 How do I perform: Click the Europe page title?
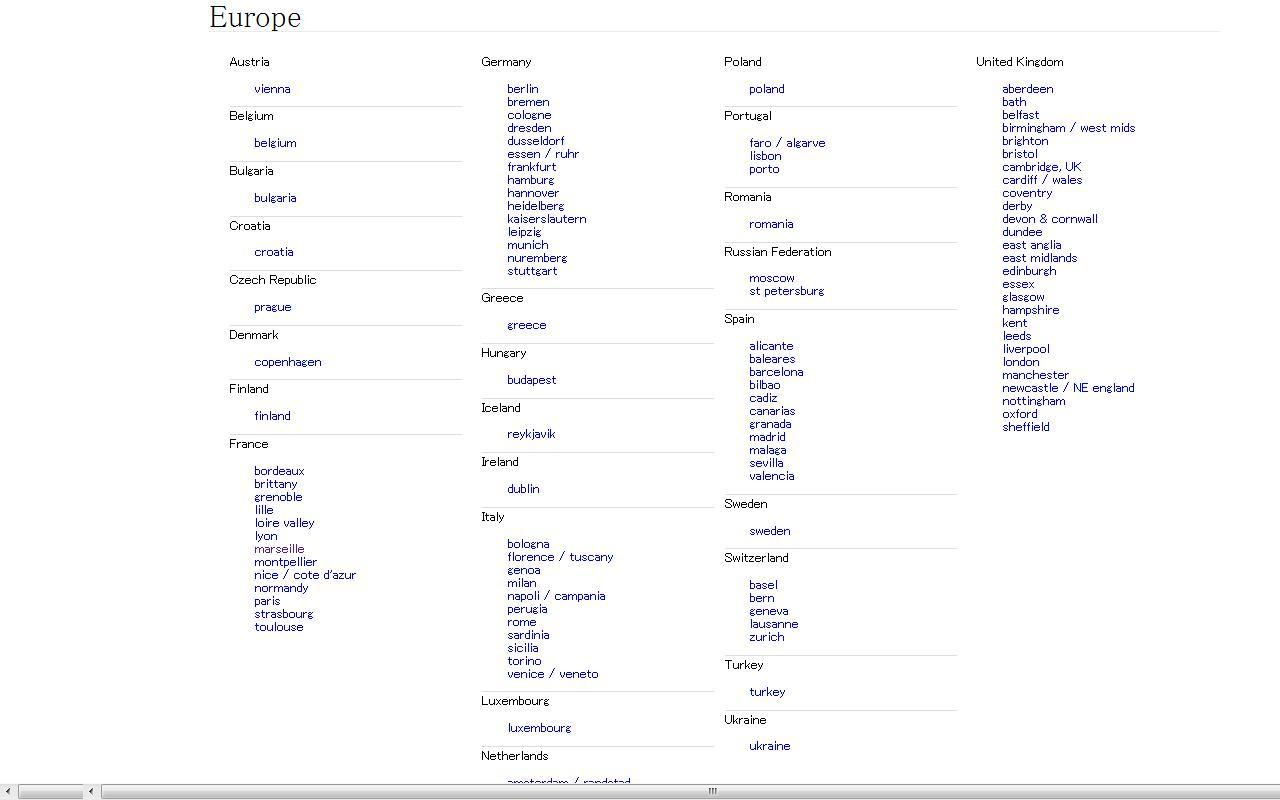tap(255, 17)
